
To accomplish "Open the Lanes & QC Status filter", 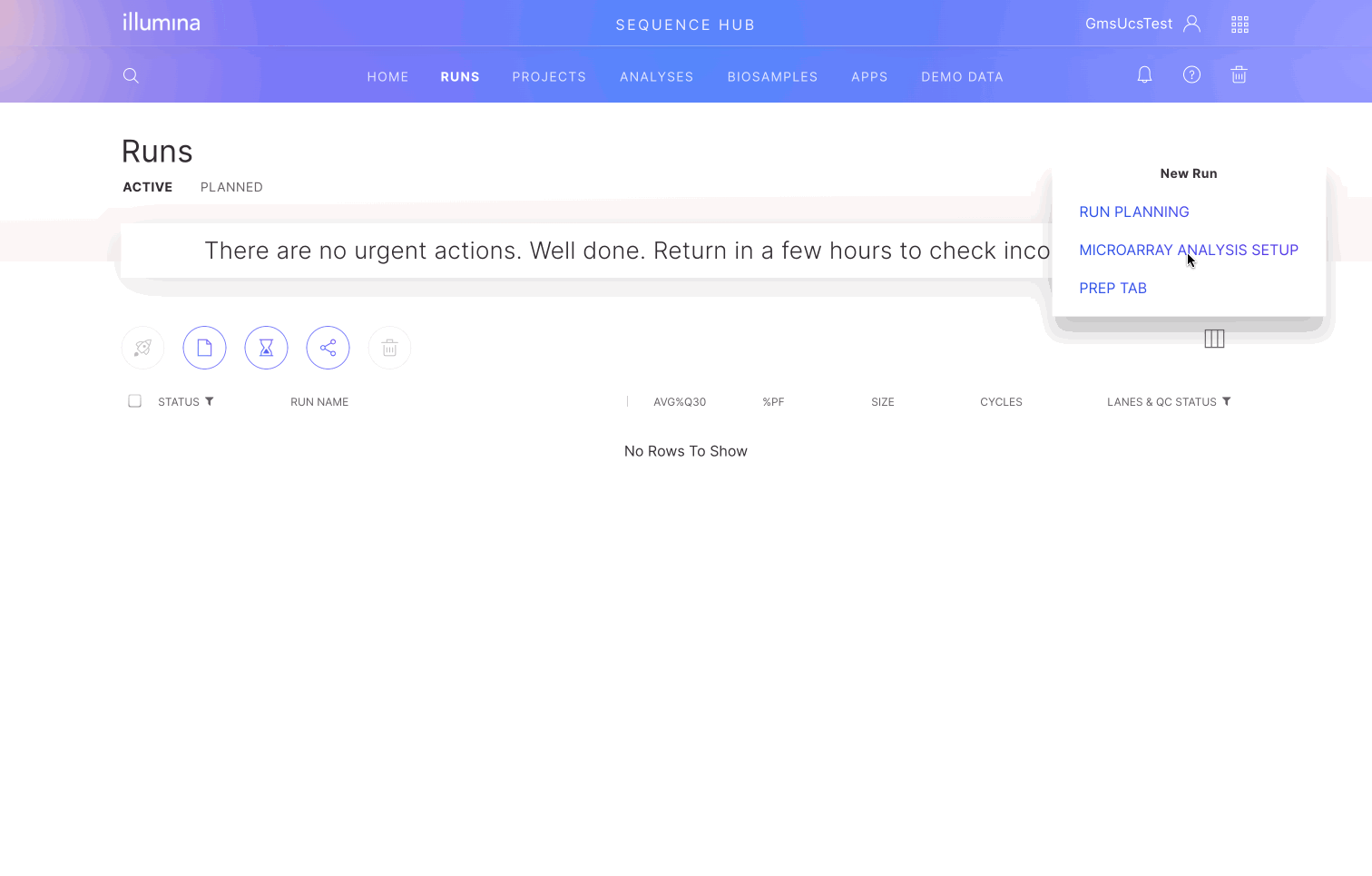I will pyautogui.click(x=1227, y=401).
